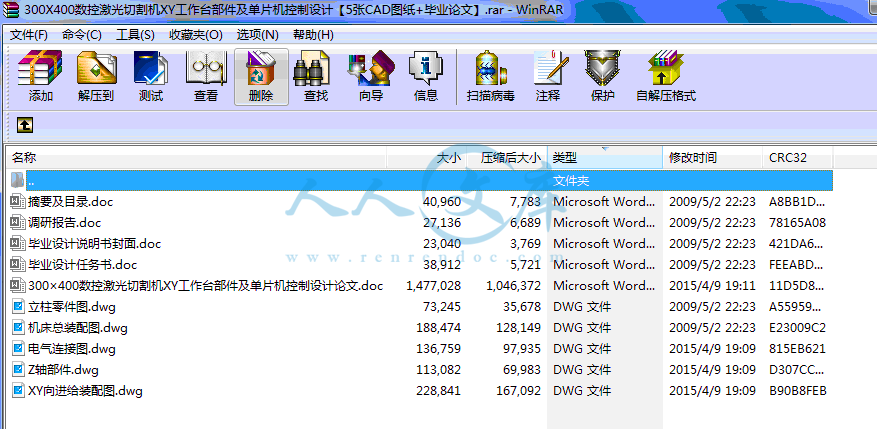The image size is (877, 429).
Task: Click modified time 2015/4/9 19:11
Action: pyautogui.click(x=712, y=286)
